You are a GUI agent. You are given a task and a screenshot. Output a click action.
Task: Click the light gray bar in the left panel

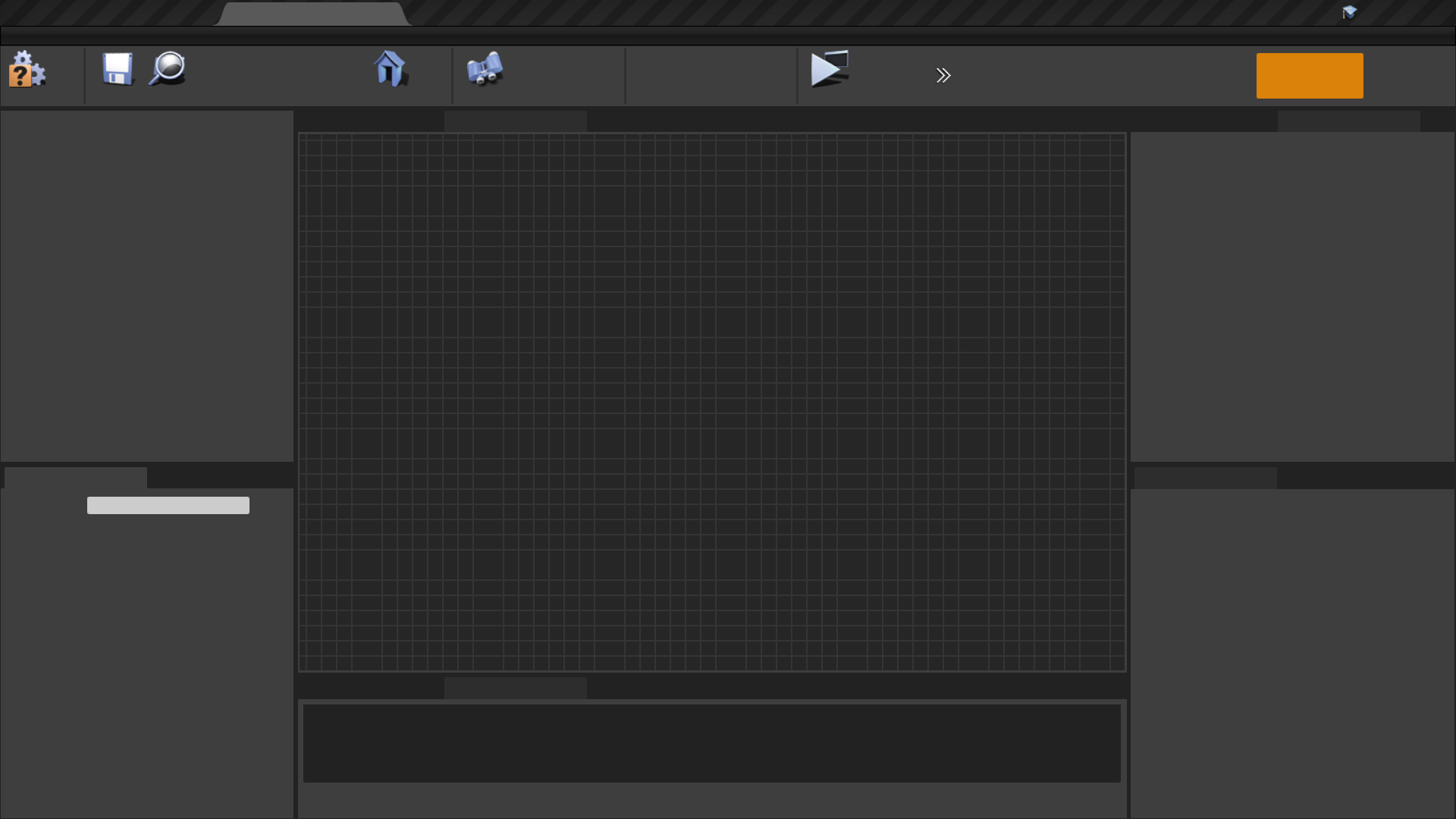[x=168, y=505]
